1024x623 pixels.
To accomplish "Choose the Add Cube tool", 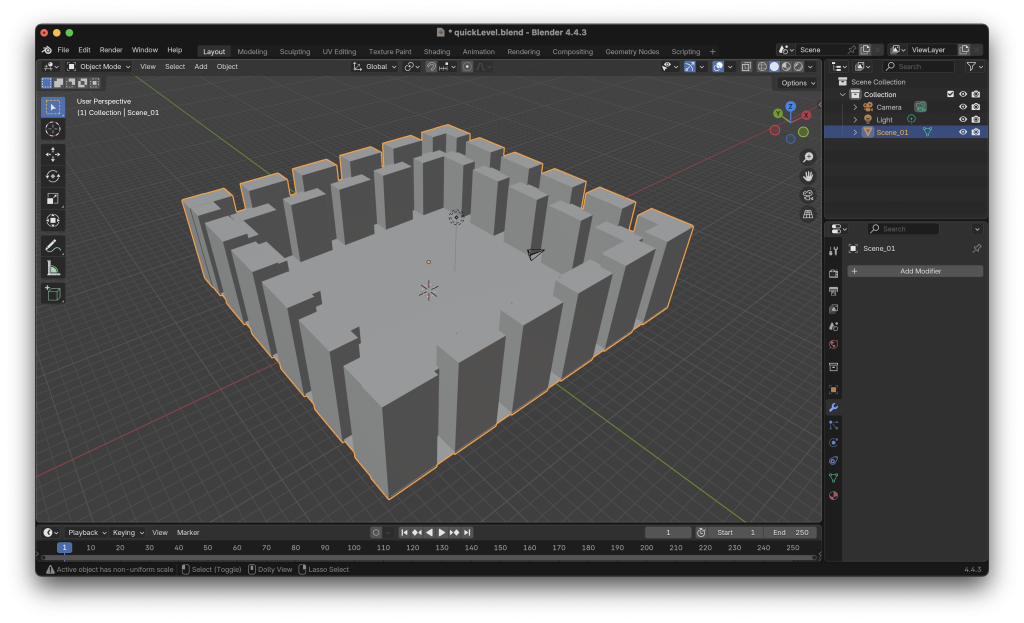I will 53,293.
